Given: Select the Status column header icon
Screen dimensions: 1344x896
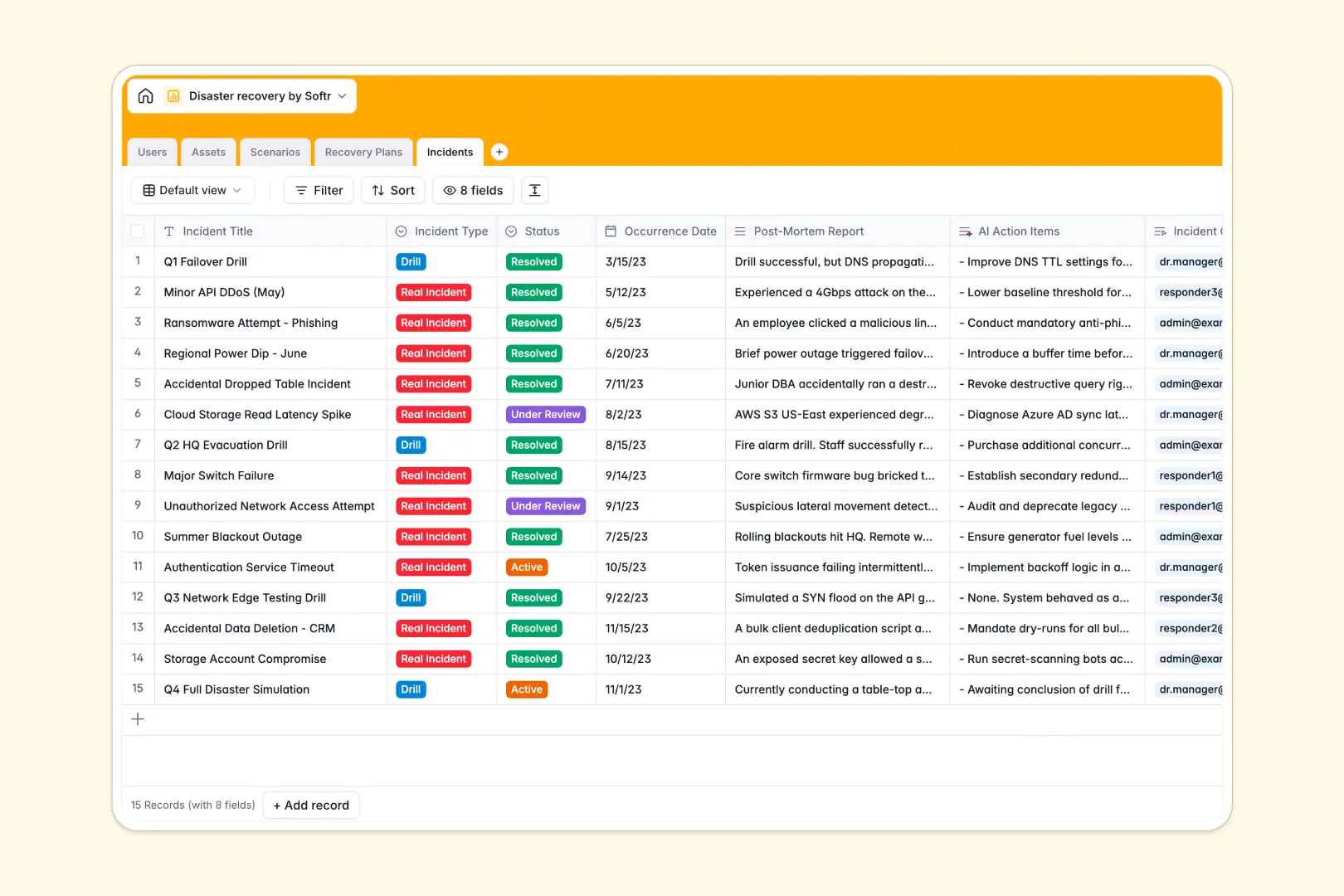Looking at the screenshot, I should pos(511,231).
